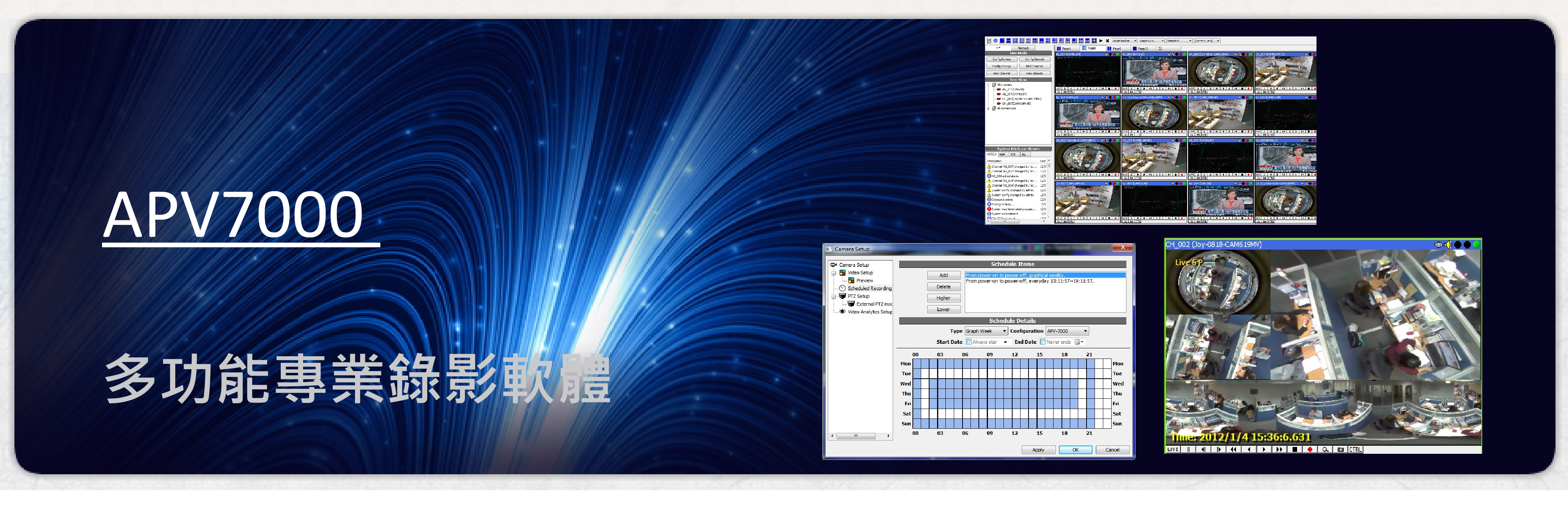Select Video Analytics Setup tree item
Viewport: 1568px width, 516px height.
(870, 311)
